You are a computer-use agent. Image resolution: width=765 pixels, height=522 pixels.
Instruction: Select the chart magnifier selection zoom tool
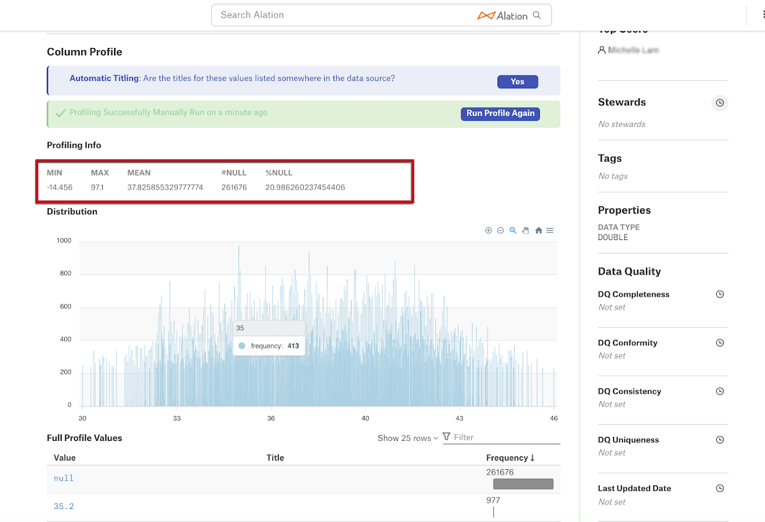(513, 230)
